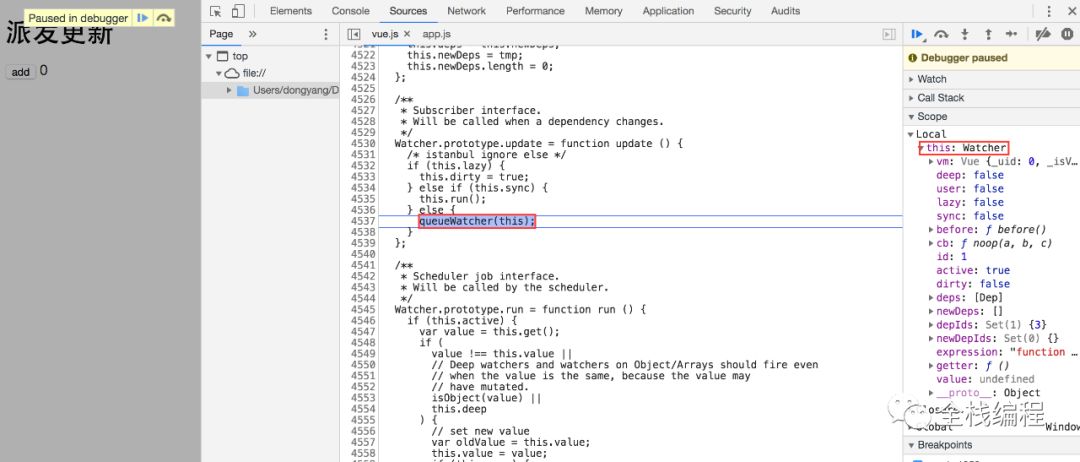
Task: Collapse the top frame tree node
Action: pos(209,56)
